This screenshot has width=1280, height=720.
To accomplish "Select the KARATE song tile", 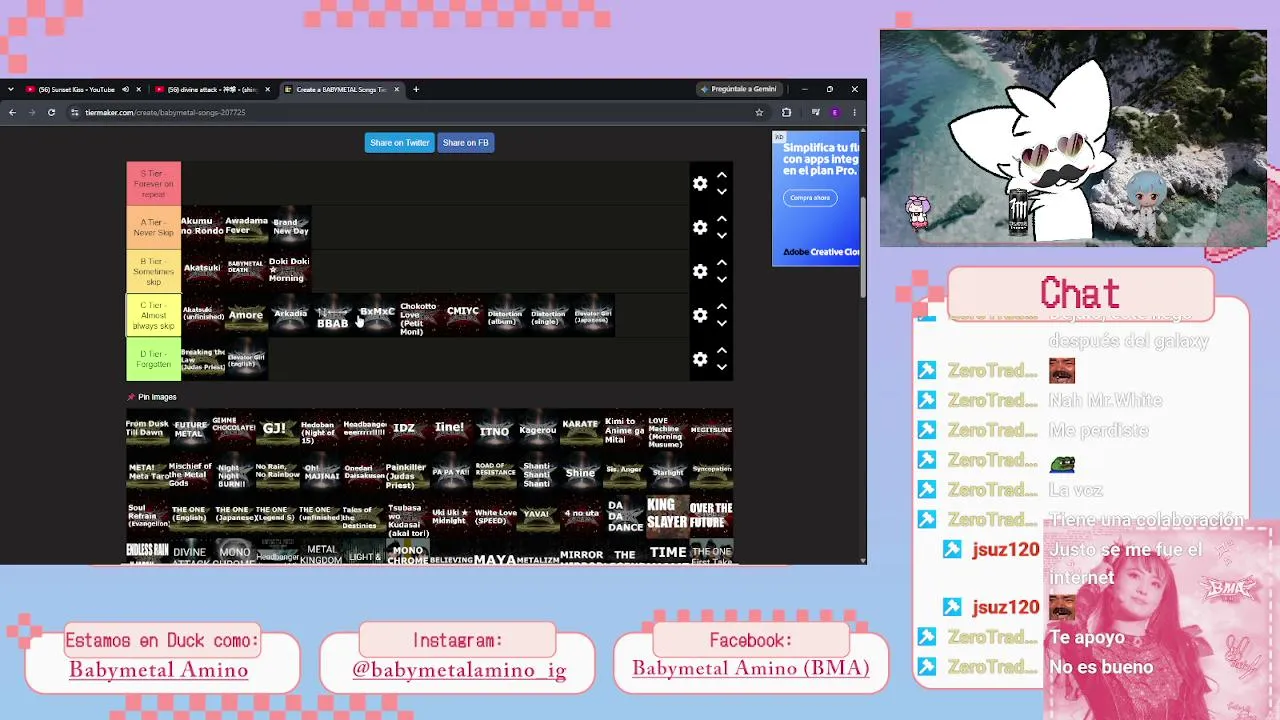I will 580,429.
